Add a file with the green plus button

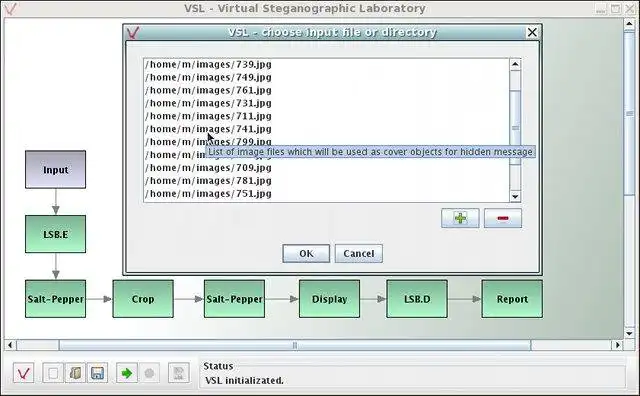coord(460,218)
